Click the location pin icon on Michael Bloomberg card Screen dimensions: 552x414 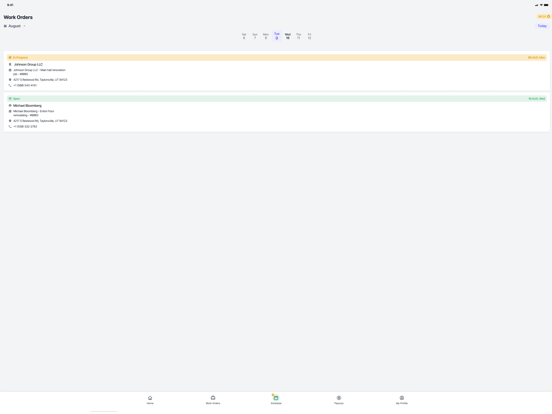(10, 121)
